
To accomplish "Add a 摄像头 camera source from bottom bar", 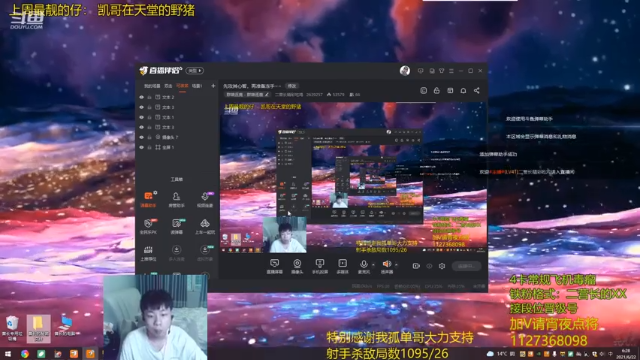I will pos(297,266).
